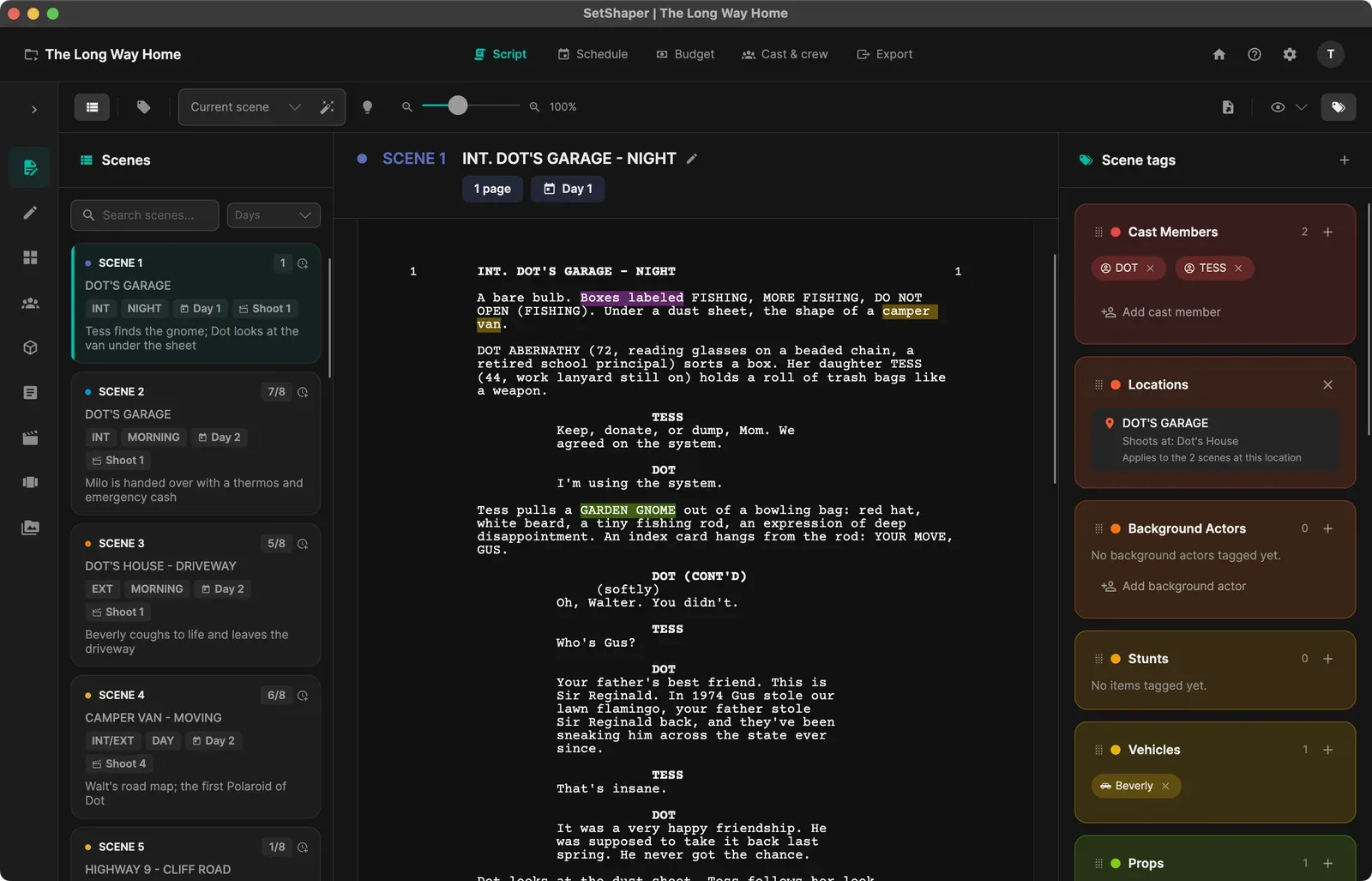Select the DOT'S GARAGE location entry
Viewport: 1372px width, 881px height.
click(1215, 440)
